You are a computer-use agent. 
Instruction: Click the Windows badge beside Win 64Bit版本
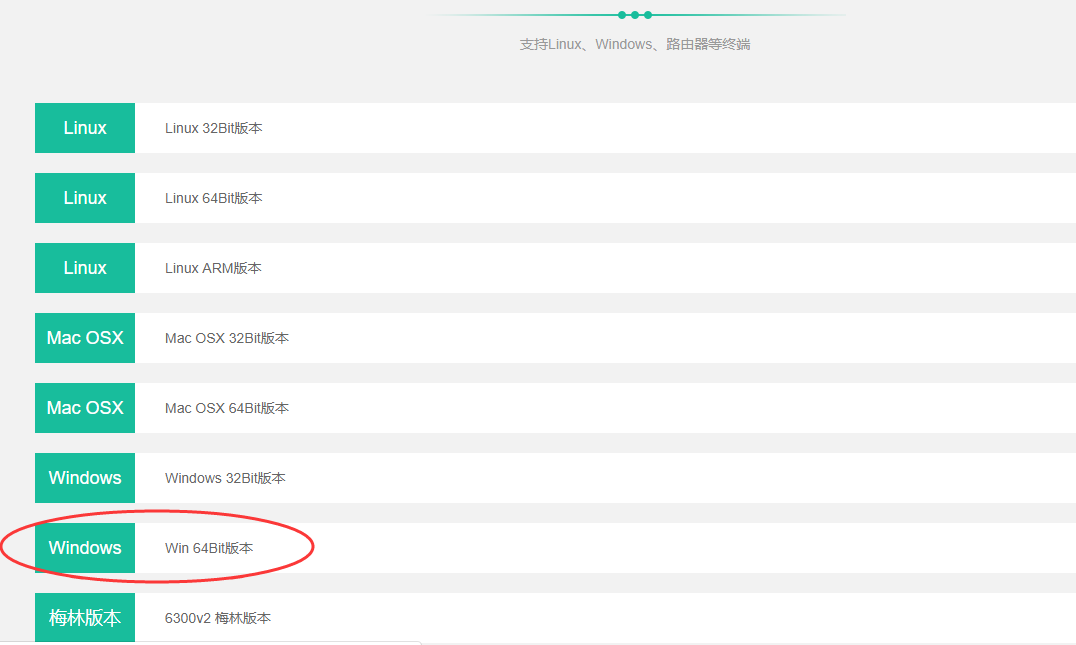[x=85, y=548]
